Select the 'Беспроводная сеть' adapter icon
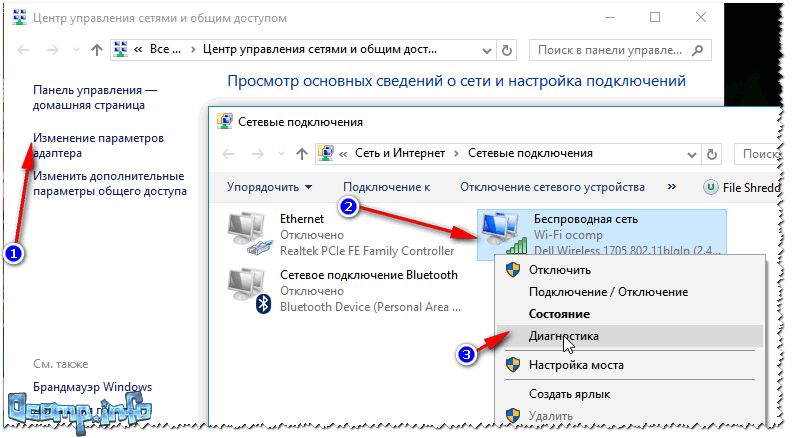Screen dimensions: 793x438 pyautogui.click(x=504, y=233)
